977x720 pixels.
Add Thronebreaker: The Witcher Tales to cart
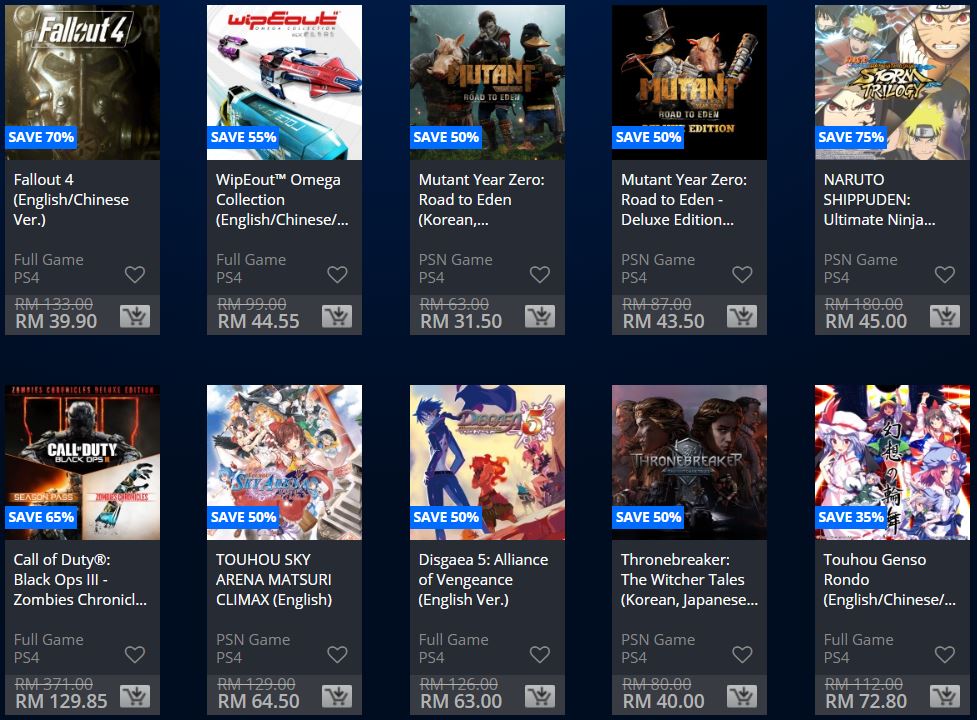[742, 696]
